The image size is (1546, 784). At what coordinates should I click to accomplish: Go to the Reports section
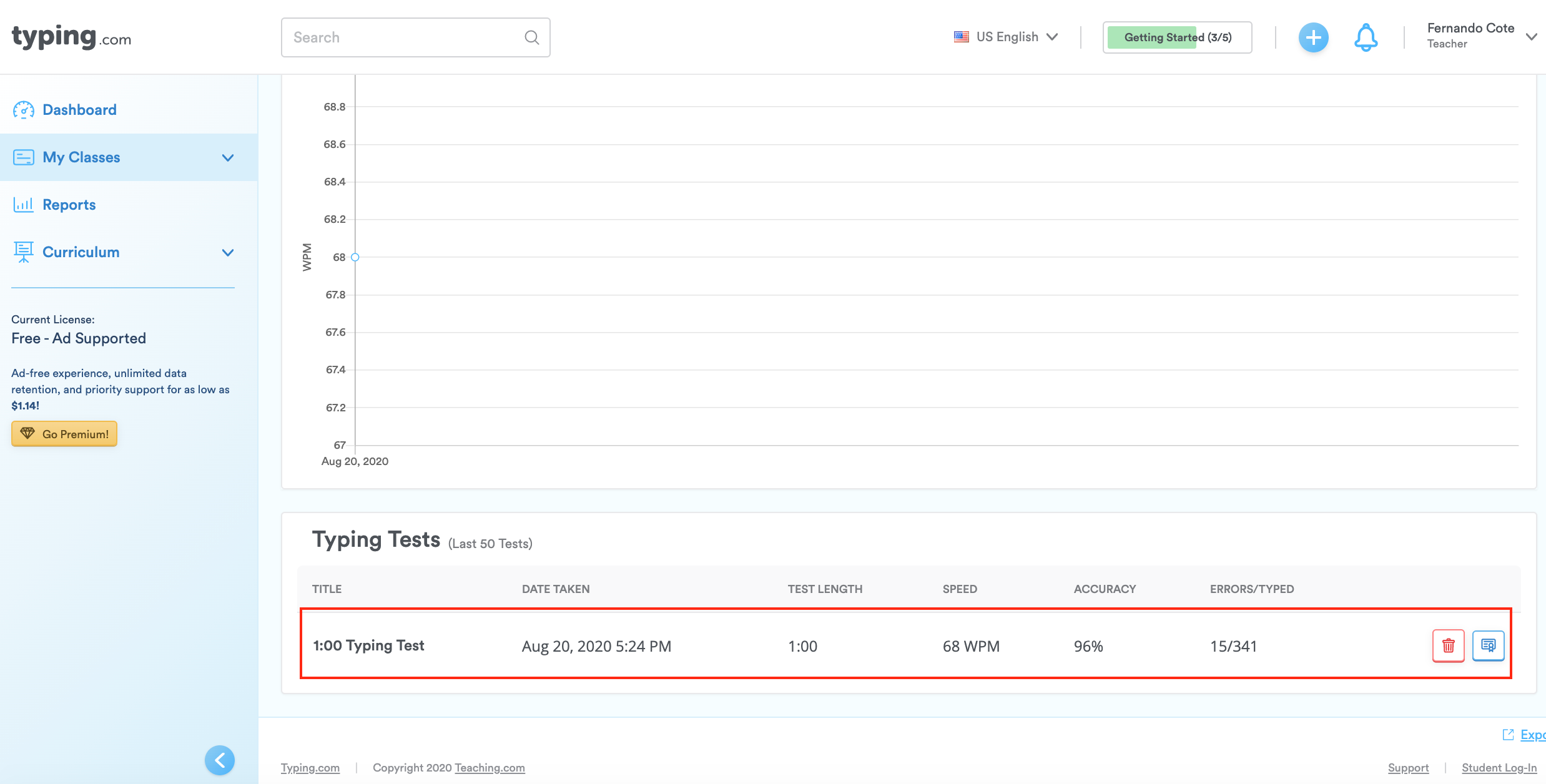click(x=69, y=205)
